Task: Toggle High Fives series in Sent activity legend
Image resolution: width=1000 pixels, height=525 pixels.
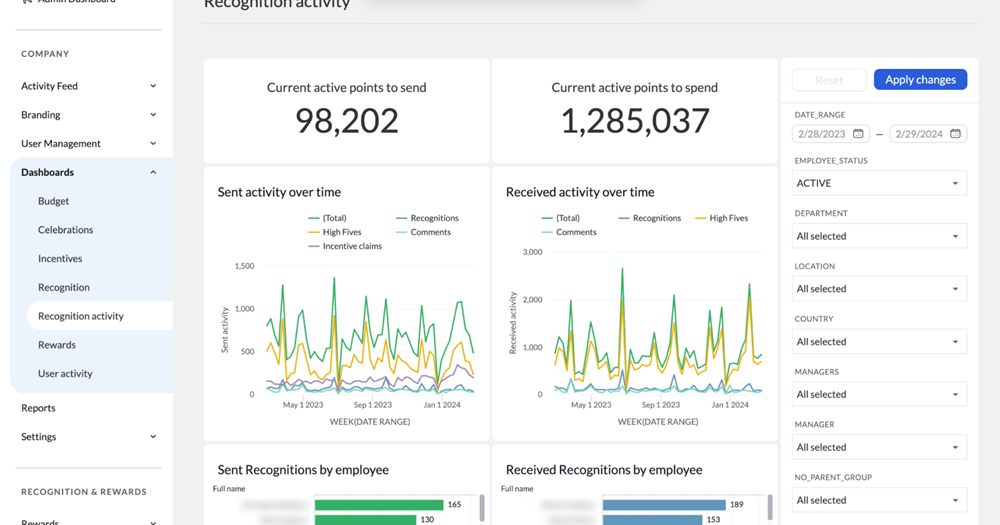Action: [x=335, y=232]
